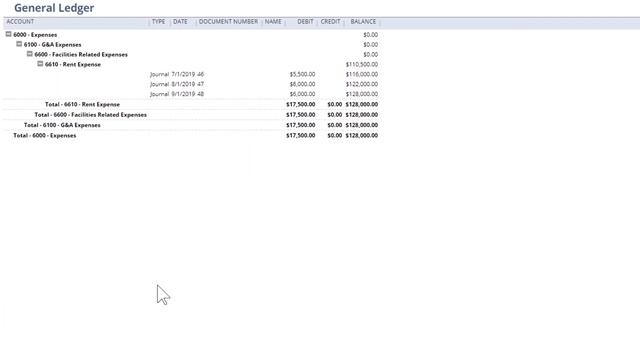The image size is (640, 360).
Task: Click the CREDIT column header
Action: tap(330, 22)
